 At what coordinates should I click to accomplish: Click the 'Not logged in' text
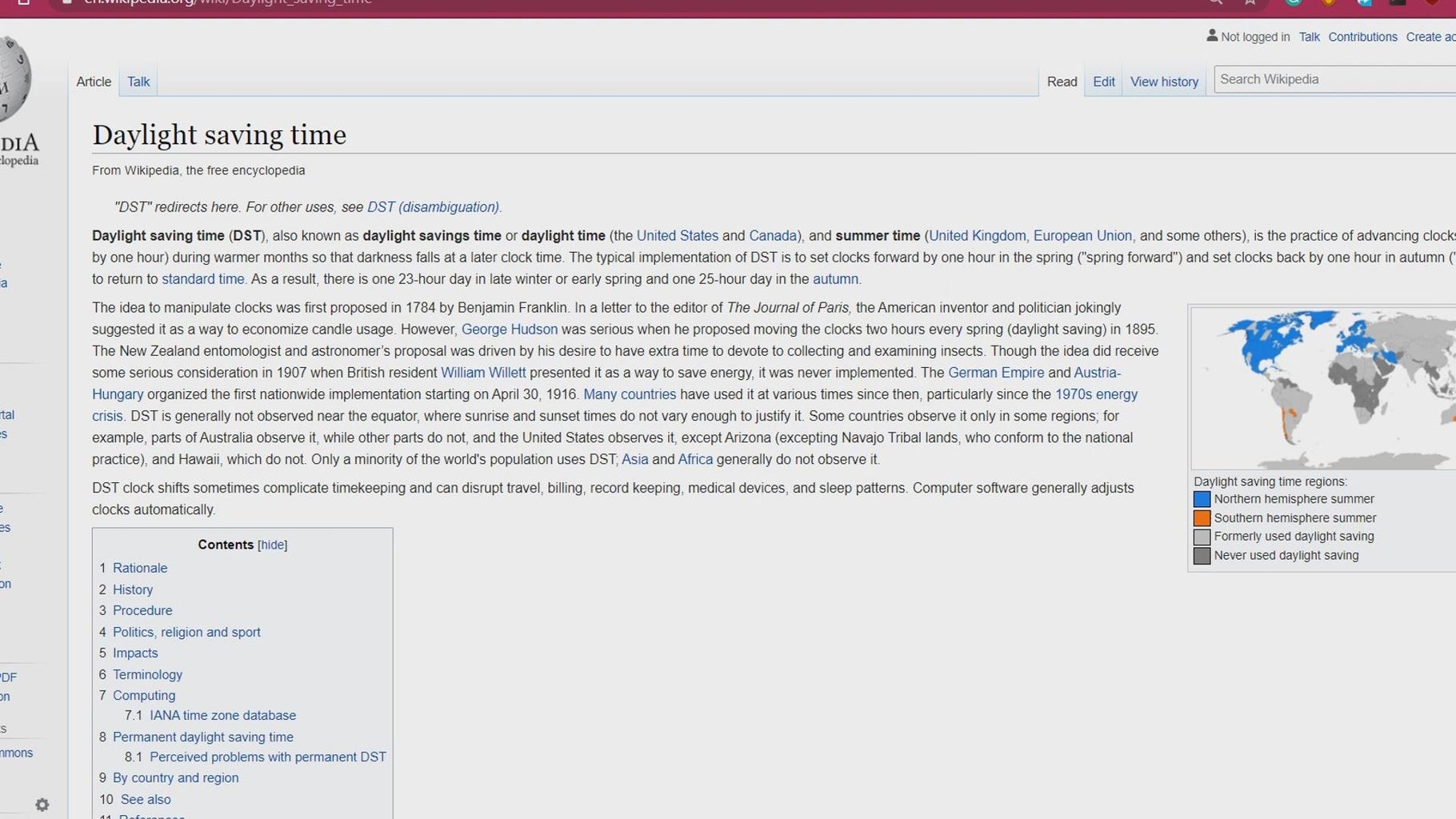click(1255, 37)
